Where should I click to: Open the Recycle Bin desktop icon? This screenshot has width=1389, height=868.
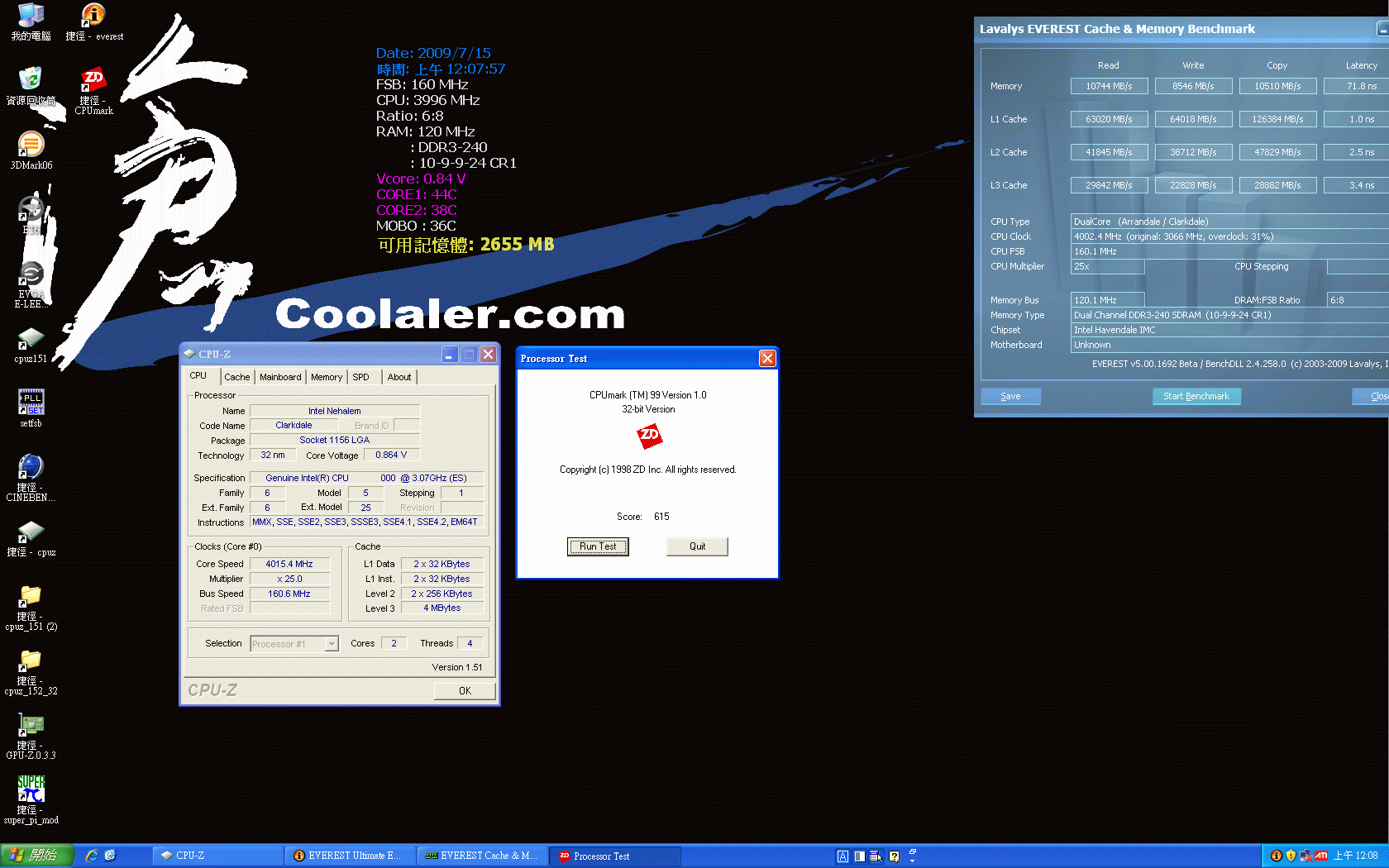click(x=31, y=86)
